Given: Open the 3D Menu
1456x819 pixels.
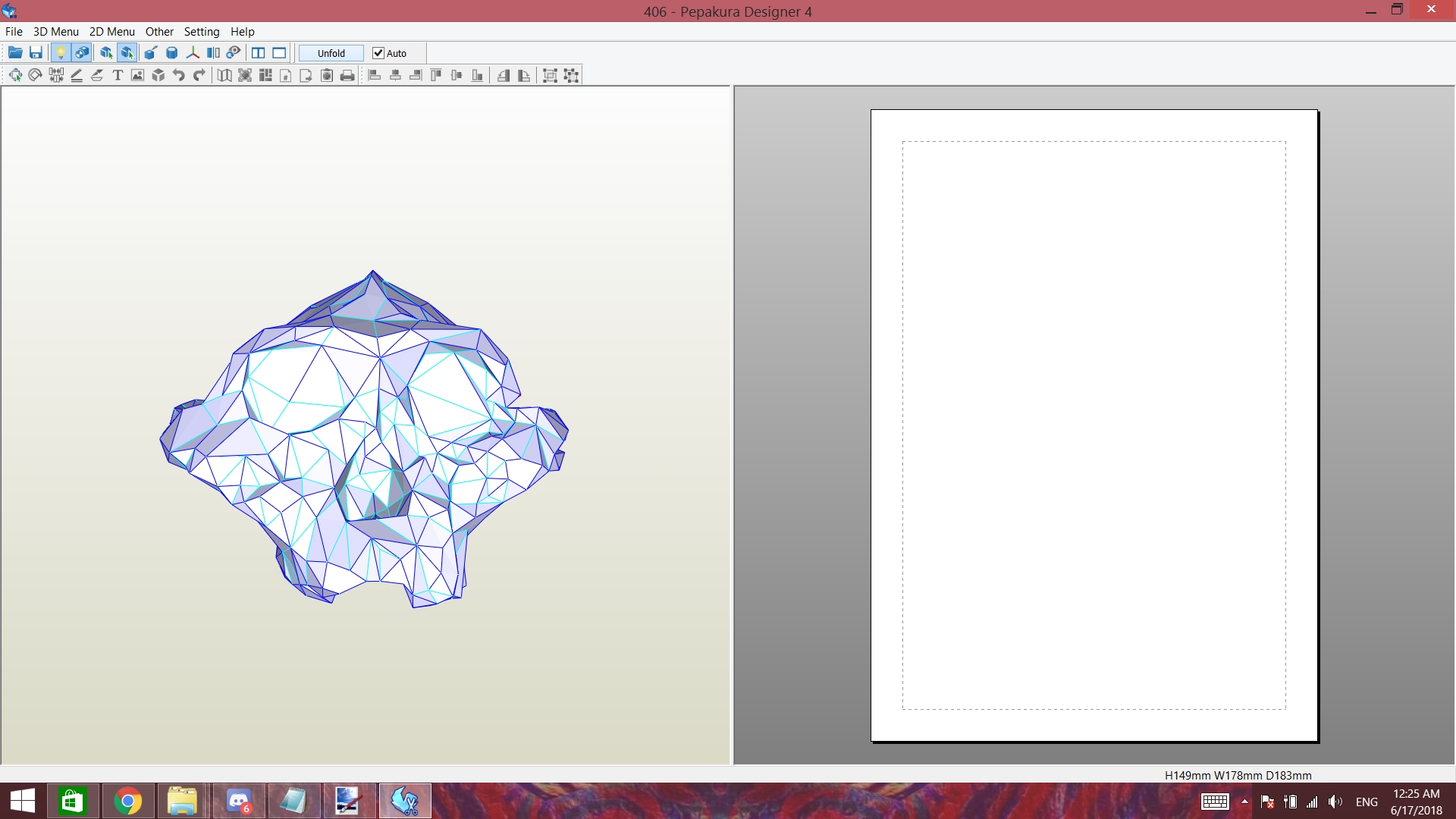Looking at the screenshot, I should point(56,31).
